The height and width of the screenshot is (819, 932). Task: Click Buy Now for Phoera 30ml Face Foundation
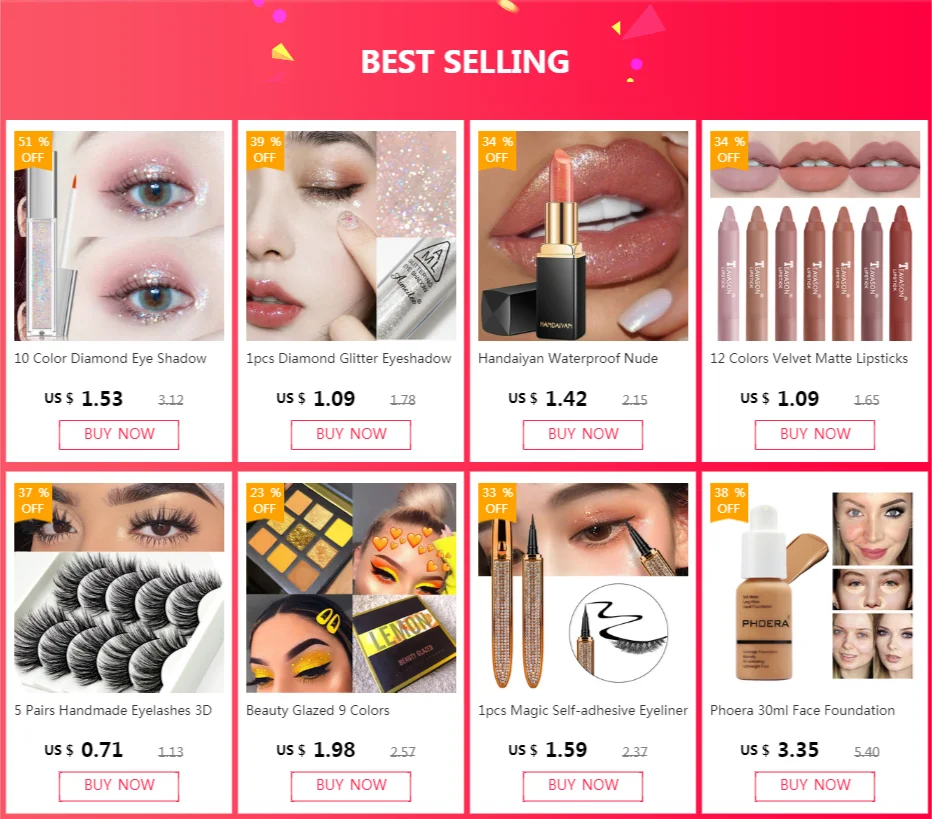click(x=815, y=786)
